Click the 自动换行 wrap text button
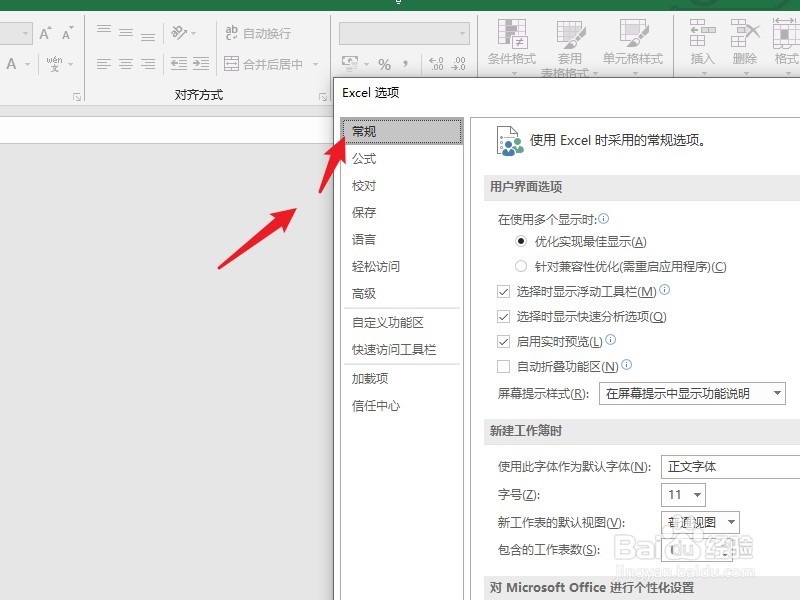 click(258, 33)
